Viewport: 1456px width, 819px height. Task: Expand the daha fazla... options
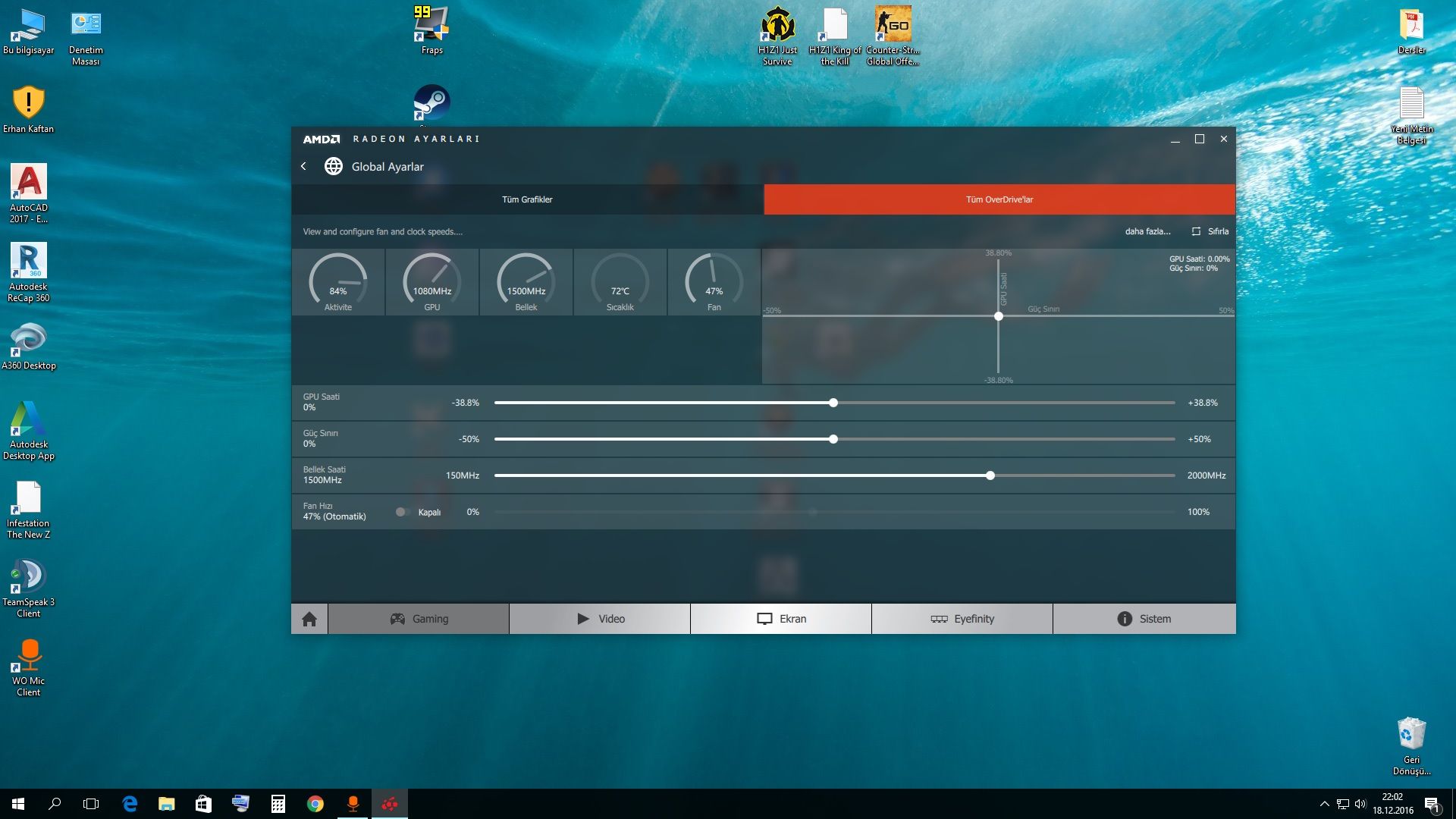pyautogui.click(x=1147, y=231)
